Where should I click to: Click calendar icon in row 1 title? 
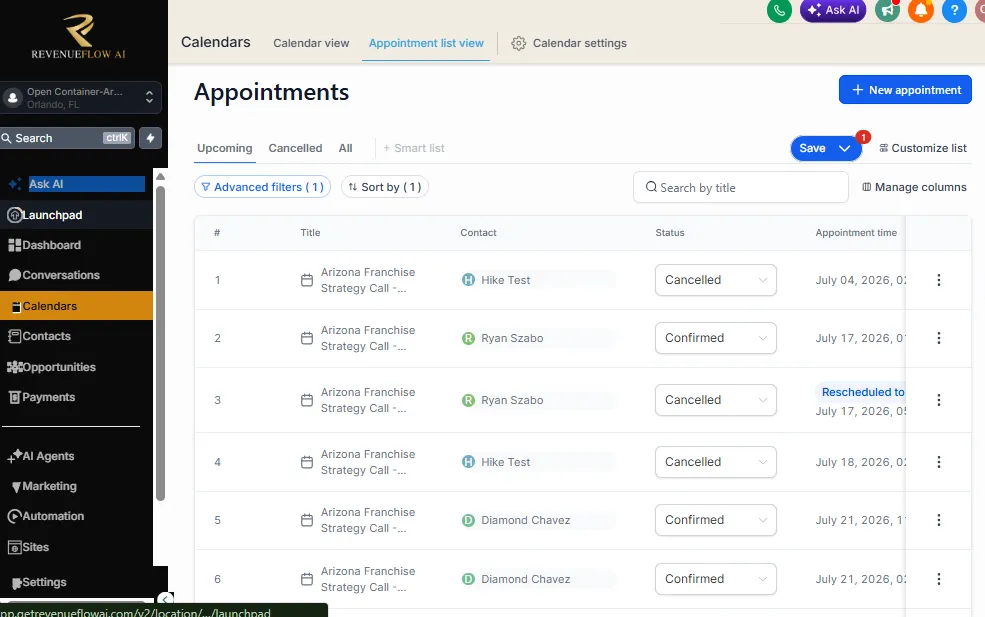(x=307, y=280)
